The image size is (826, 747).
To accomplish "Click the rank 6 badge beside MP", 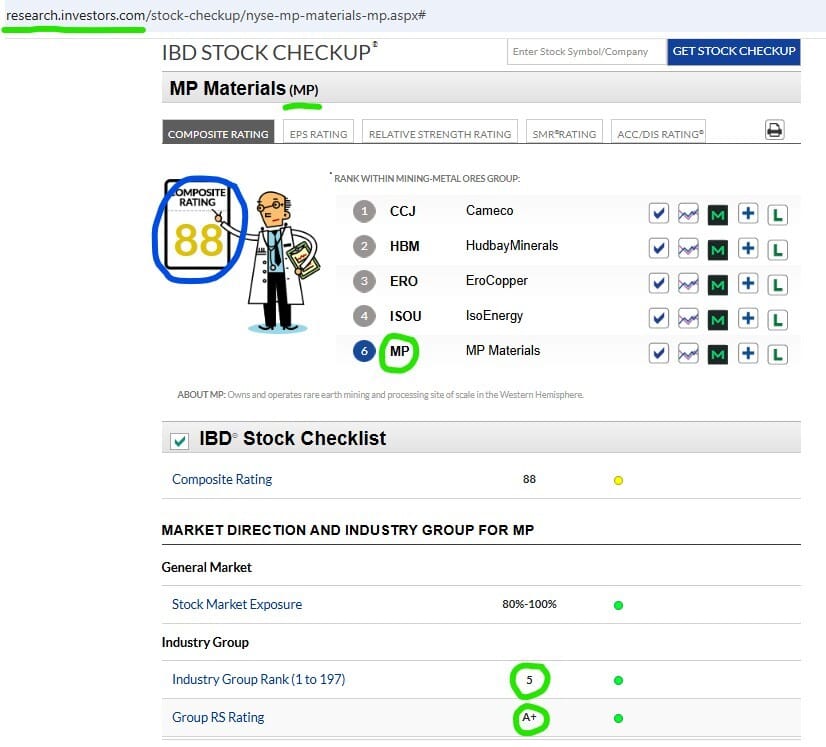I will point(364,351).
